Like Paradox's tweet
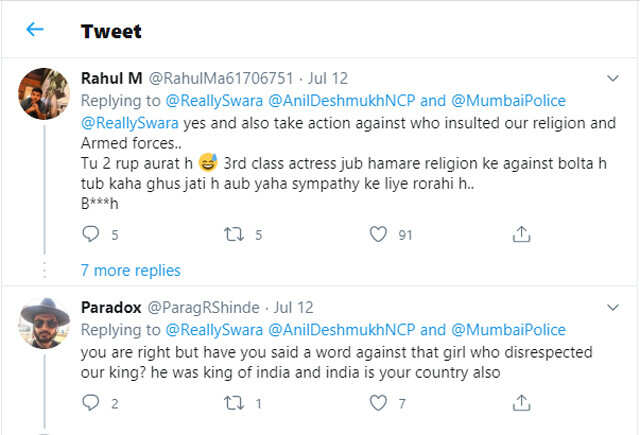Viewport: 640px width, 435px height. point(378,403)
